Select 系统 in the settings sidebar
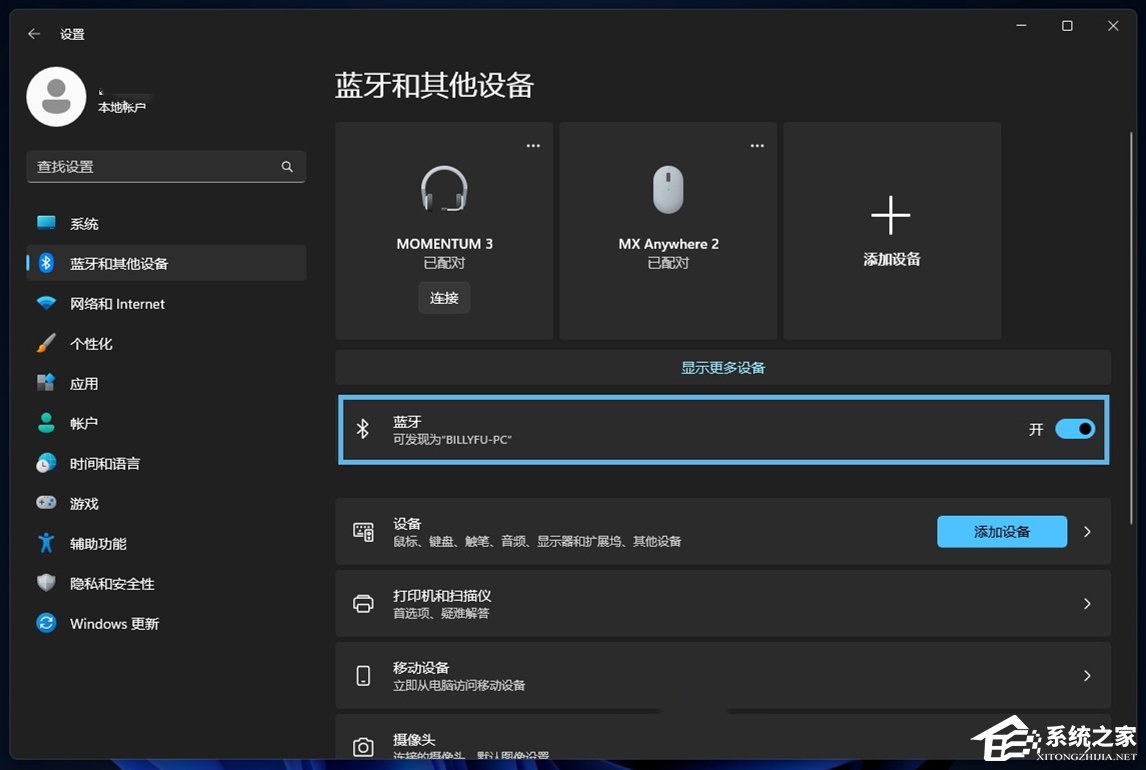Image resolution: width=1146 pixels, height=770 pixels. pos(85,223)
